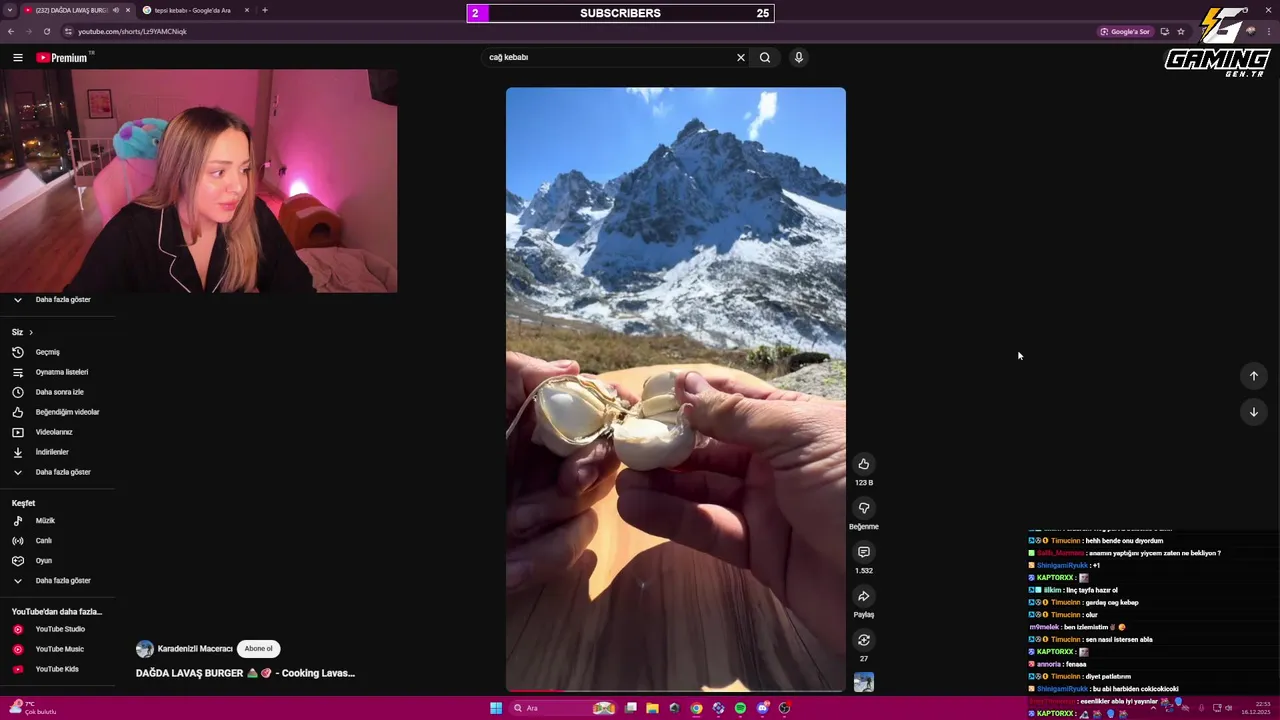1280x720 pixels.
Task: Open Karadenizli Maceracı channel name
Action: coord(195,649)
